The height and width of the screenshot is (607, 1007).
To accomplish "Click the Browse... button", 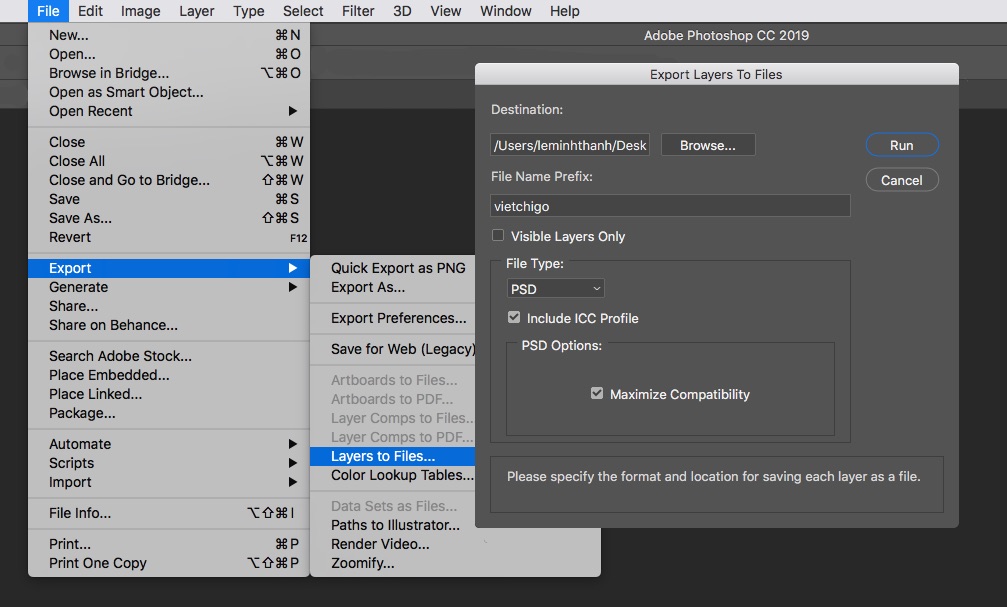I will point(708,145).
